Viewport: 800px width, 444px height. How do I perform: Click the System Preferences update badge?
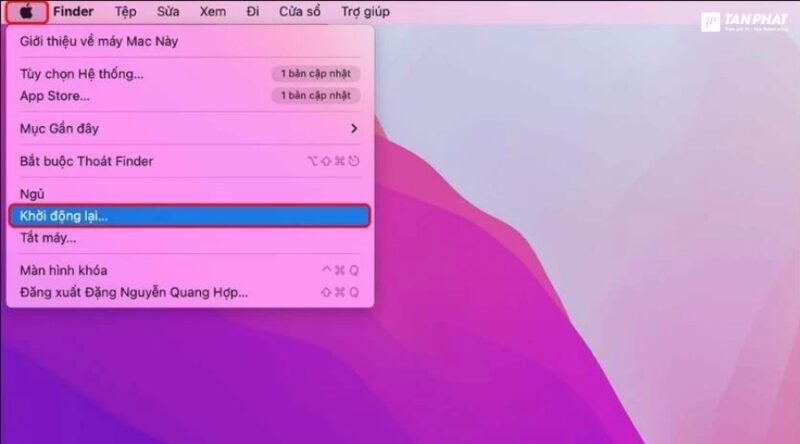315,73
